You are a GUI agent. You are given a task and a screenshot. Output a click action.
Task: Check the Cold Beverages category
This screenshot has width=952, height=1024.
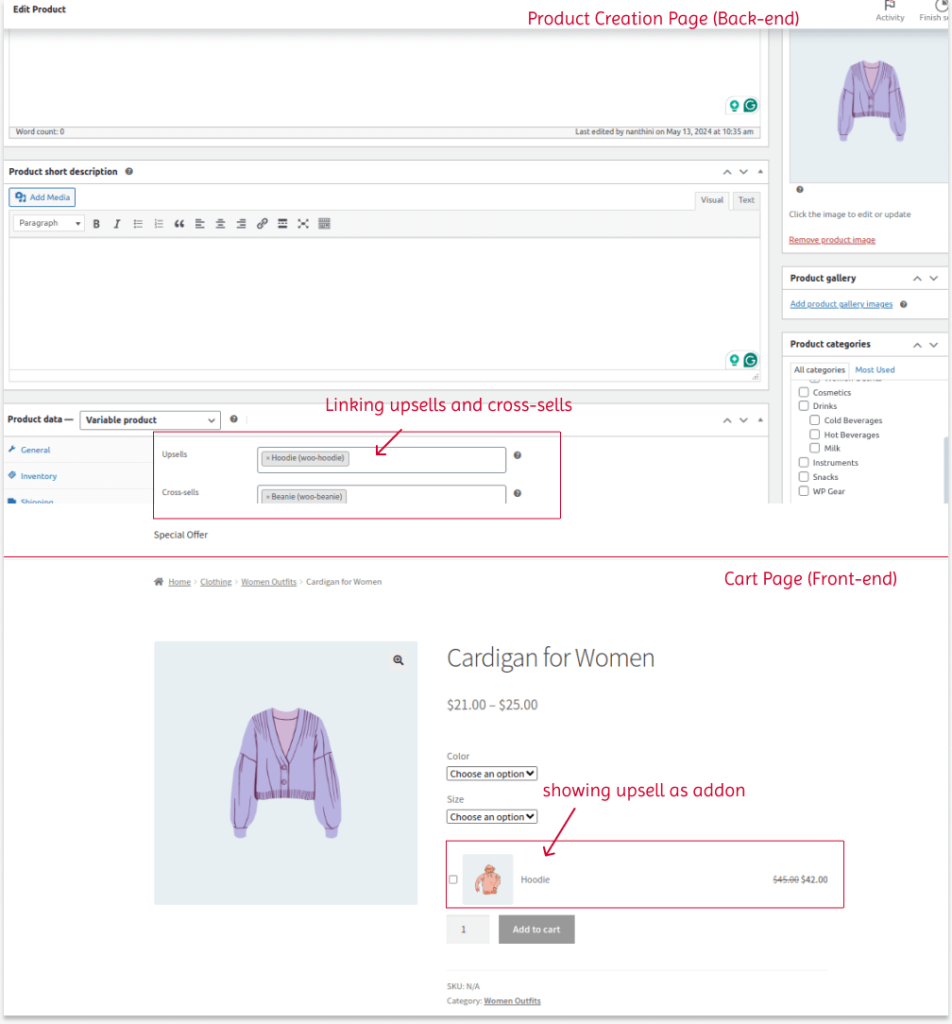click(815, 420)
